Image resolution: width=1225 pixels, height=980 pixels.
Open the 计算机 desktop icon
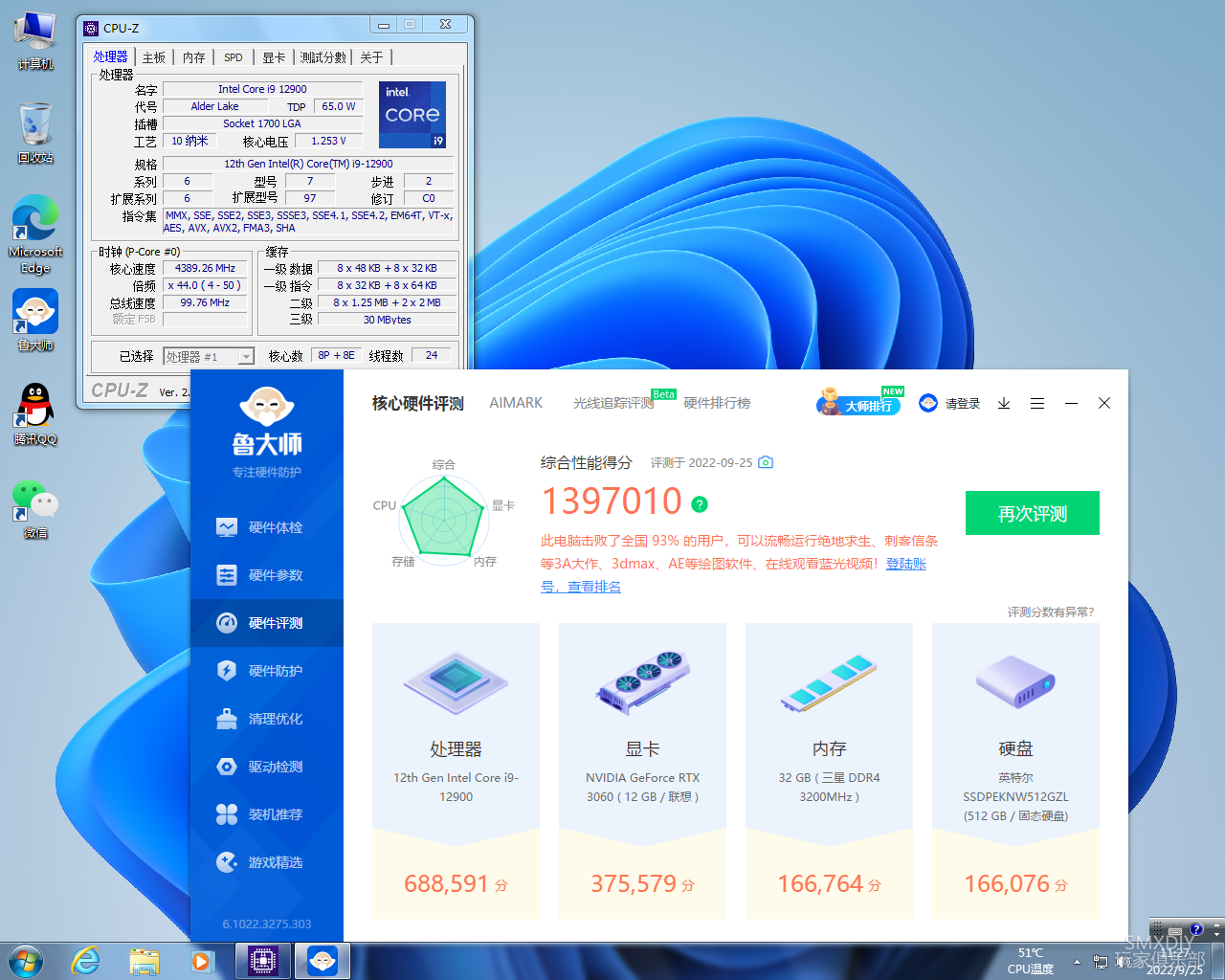tap(35, 41)
